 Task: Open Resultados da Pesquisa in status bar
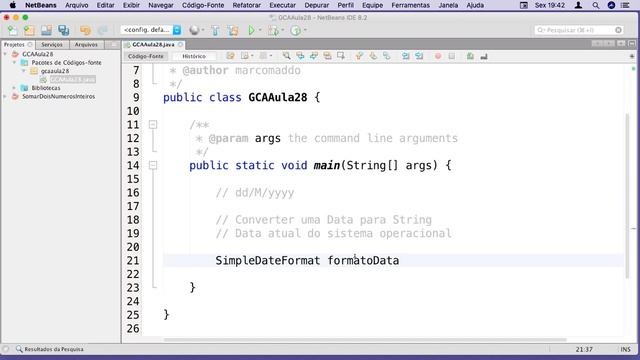point(49,349)
